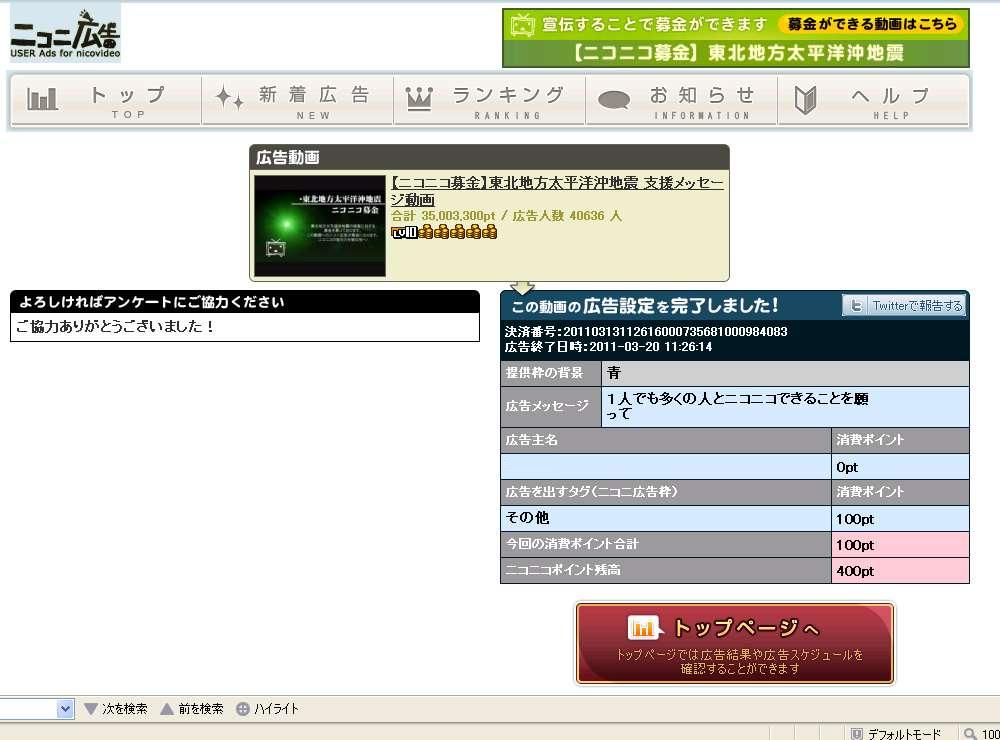The width and height of the screenshot is (1000, 740).
Task: Click the 決済番号 payment number text
Action: tap(645, 332)
